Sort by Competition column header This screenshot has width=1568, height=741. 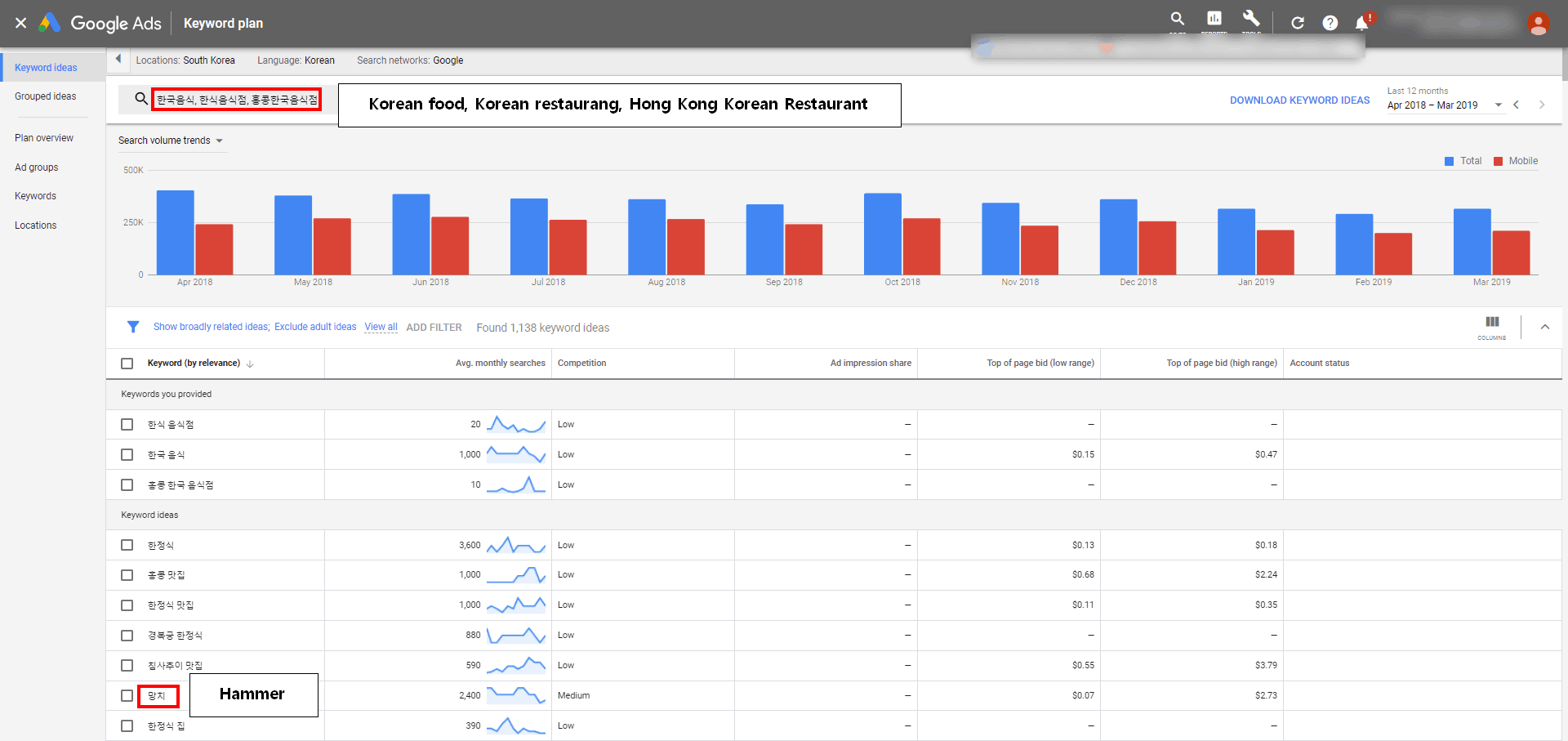581,364
